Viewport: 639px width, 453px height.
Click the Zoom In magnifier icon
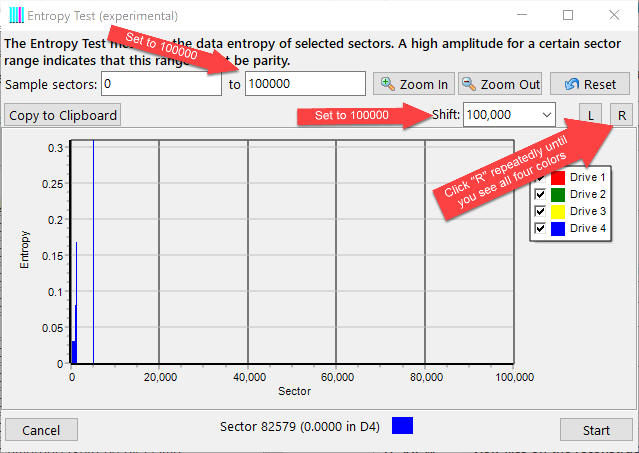pos(388,84)
